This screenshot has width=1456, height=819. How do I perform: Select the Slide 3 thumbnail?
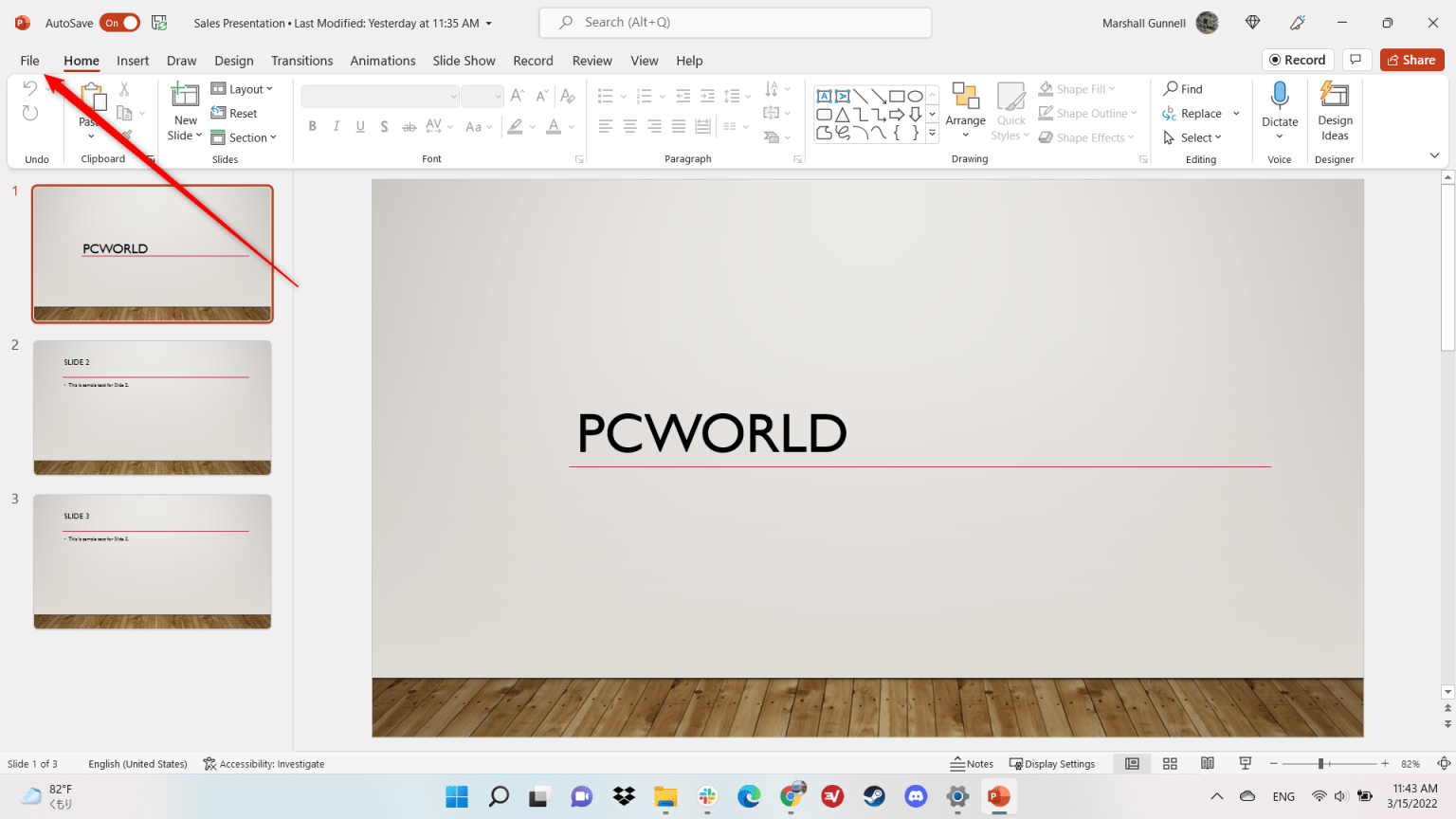tap(152, 562)
